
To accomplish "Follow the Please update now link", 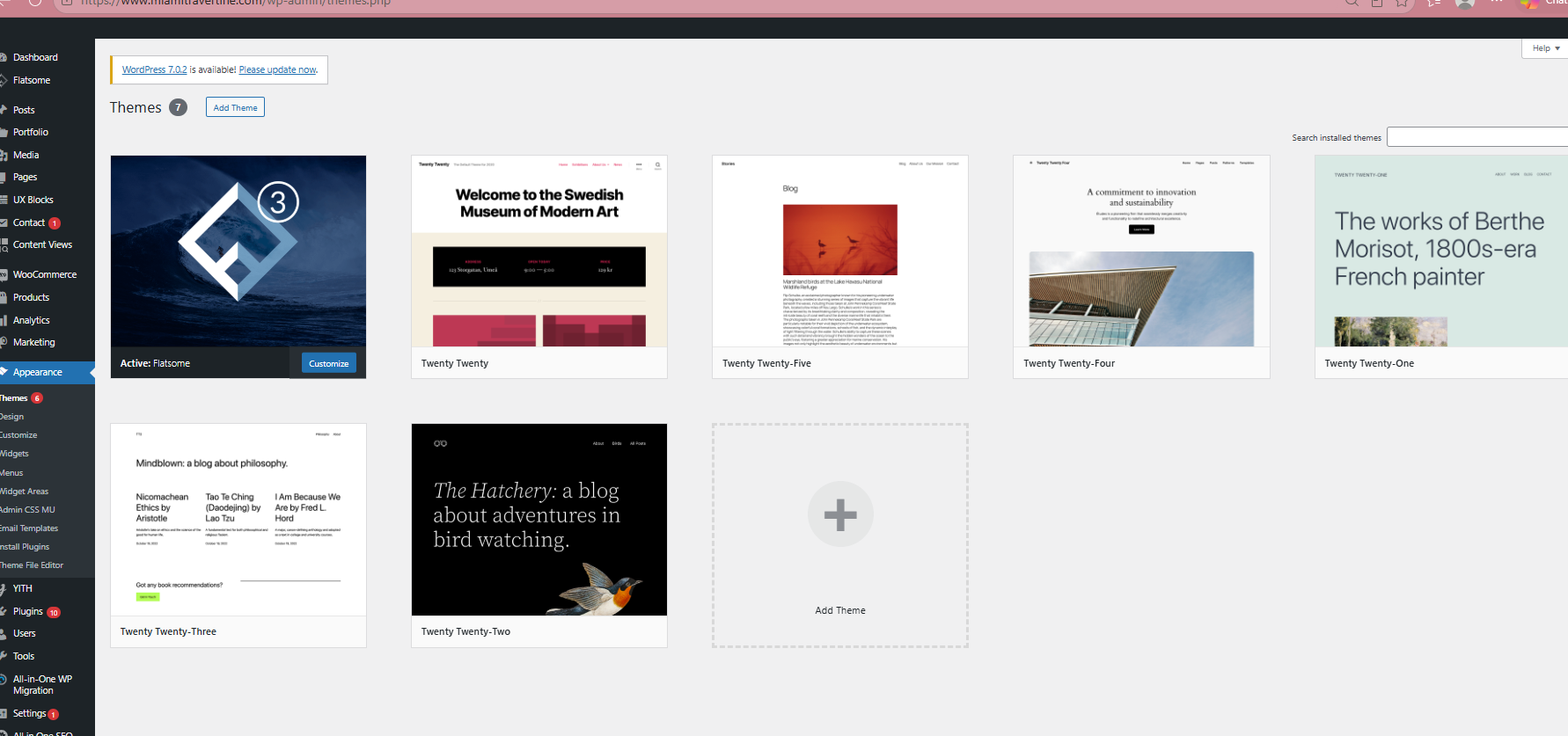I will (277, 69).
